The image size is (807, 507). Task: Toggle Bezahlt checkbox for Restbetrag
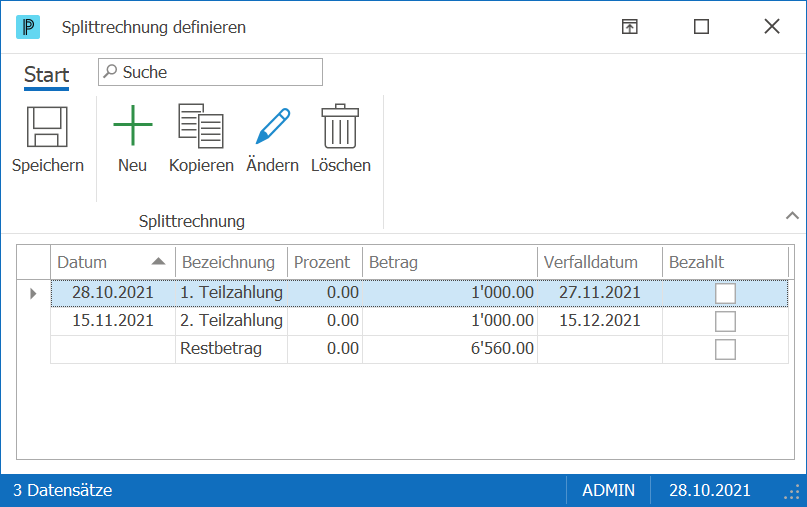[725, 349]
